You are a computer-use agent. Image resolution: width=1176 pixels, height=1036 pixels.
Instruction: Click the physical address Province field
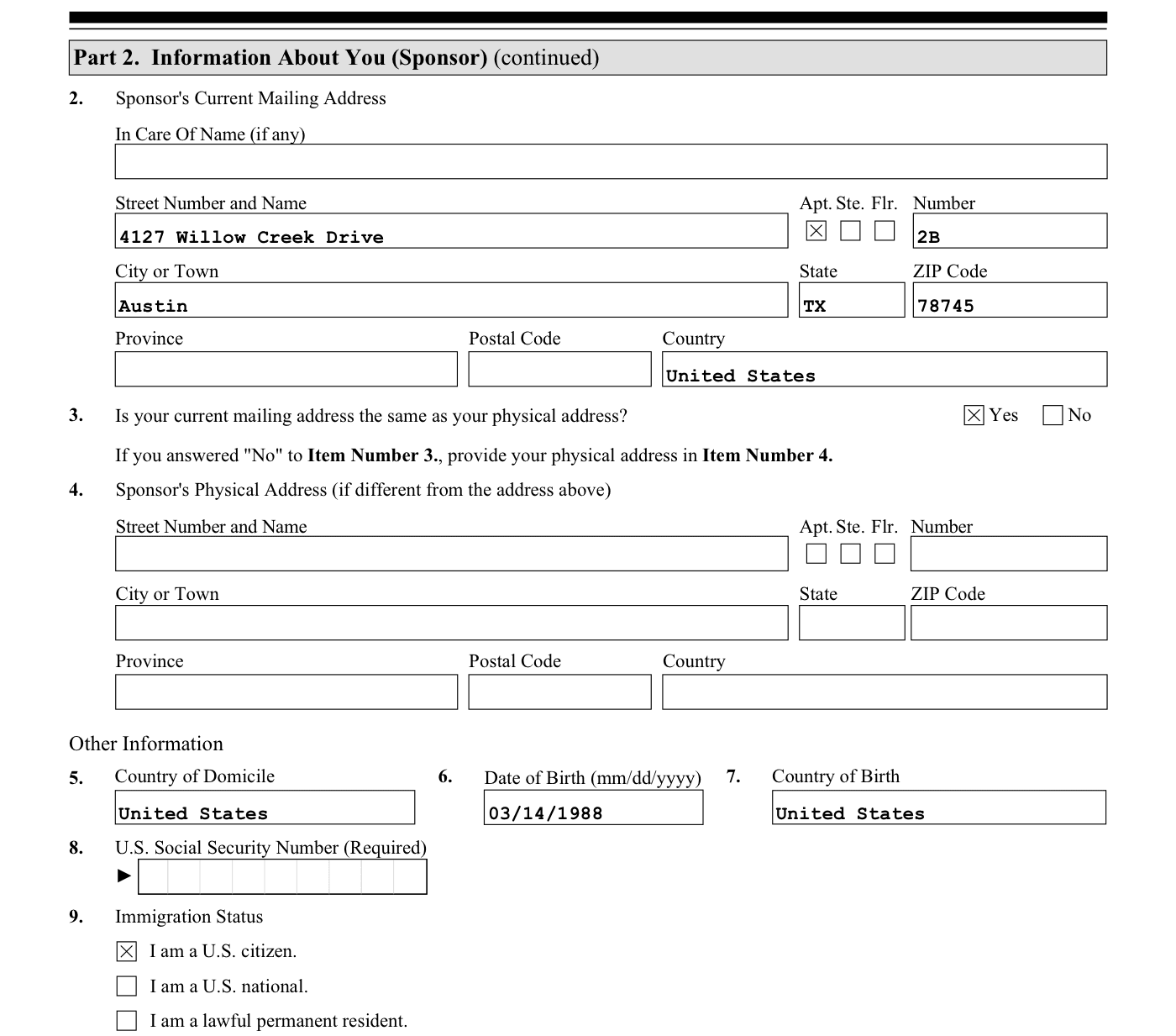[286, 692]
